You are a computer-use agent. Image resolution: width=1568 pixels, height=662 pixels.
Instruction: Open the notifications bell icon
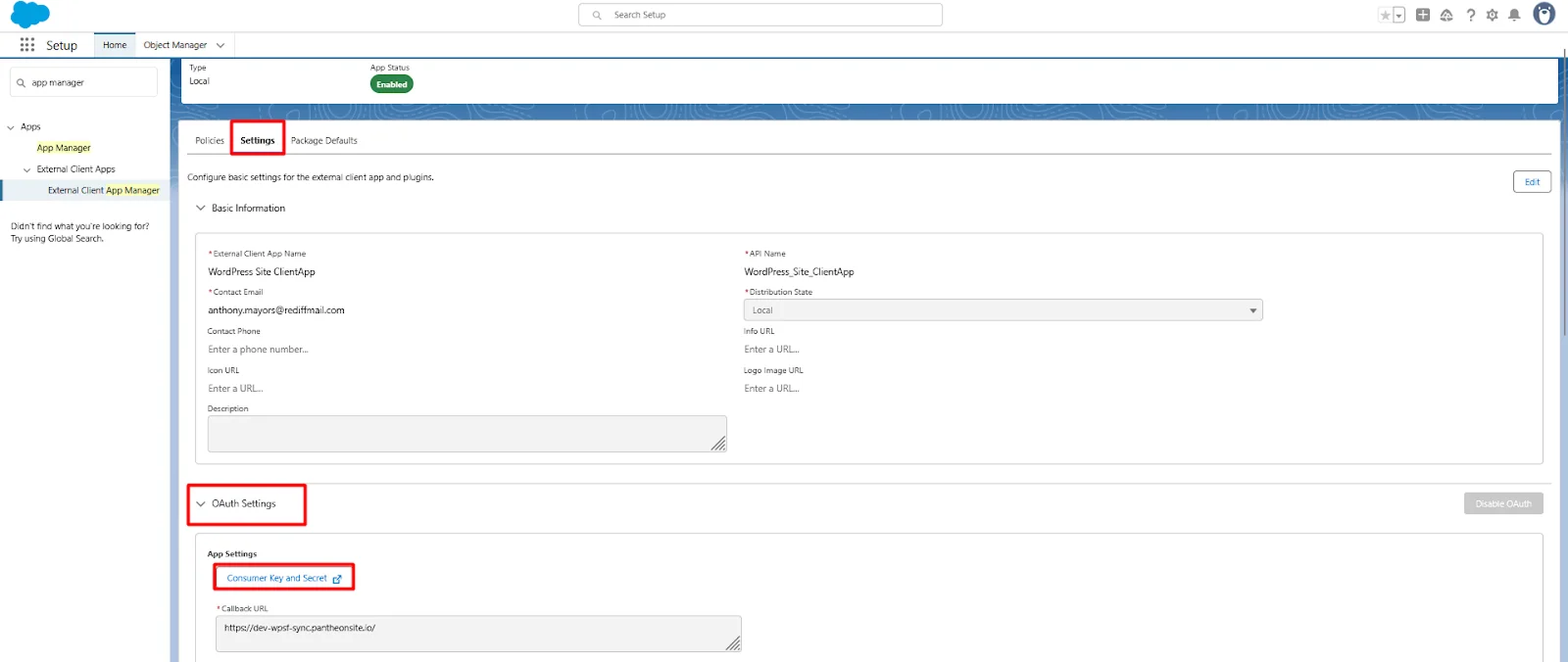1514,15
